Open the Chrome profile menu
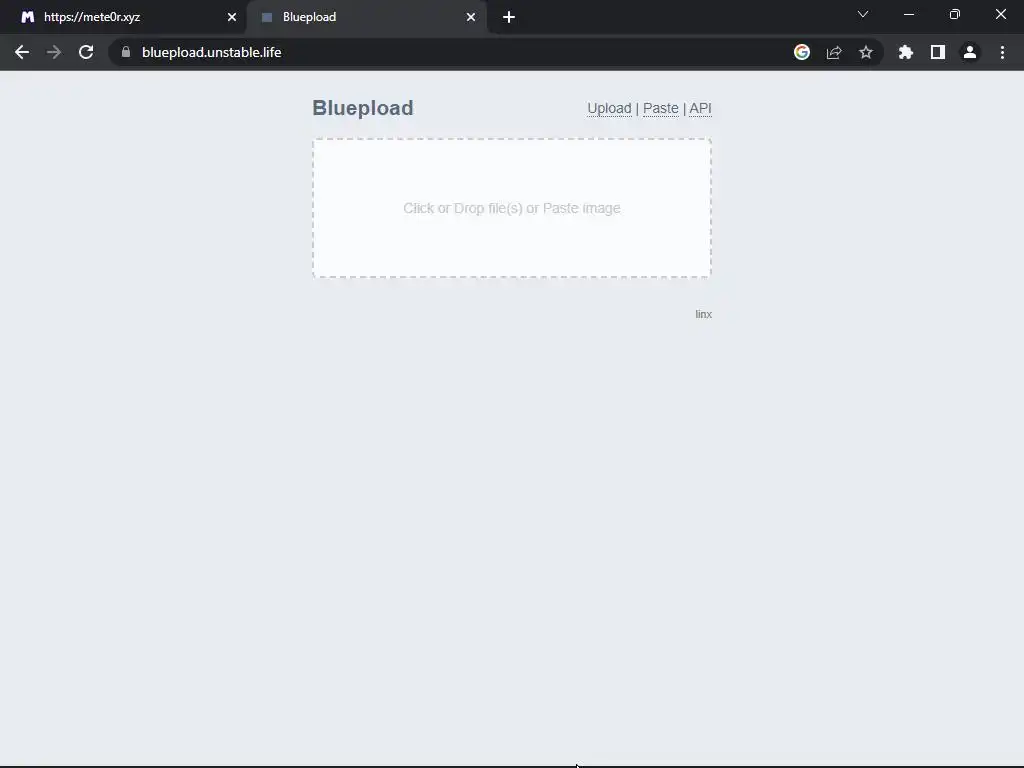1024x768 pixels. pyautogui.click(x=970, y=52)
